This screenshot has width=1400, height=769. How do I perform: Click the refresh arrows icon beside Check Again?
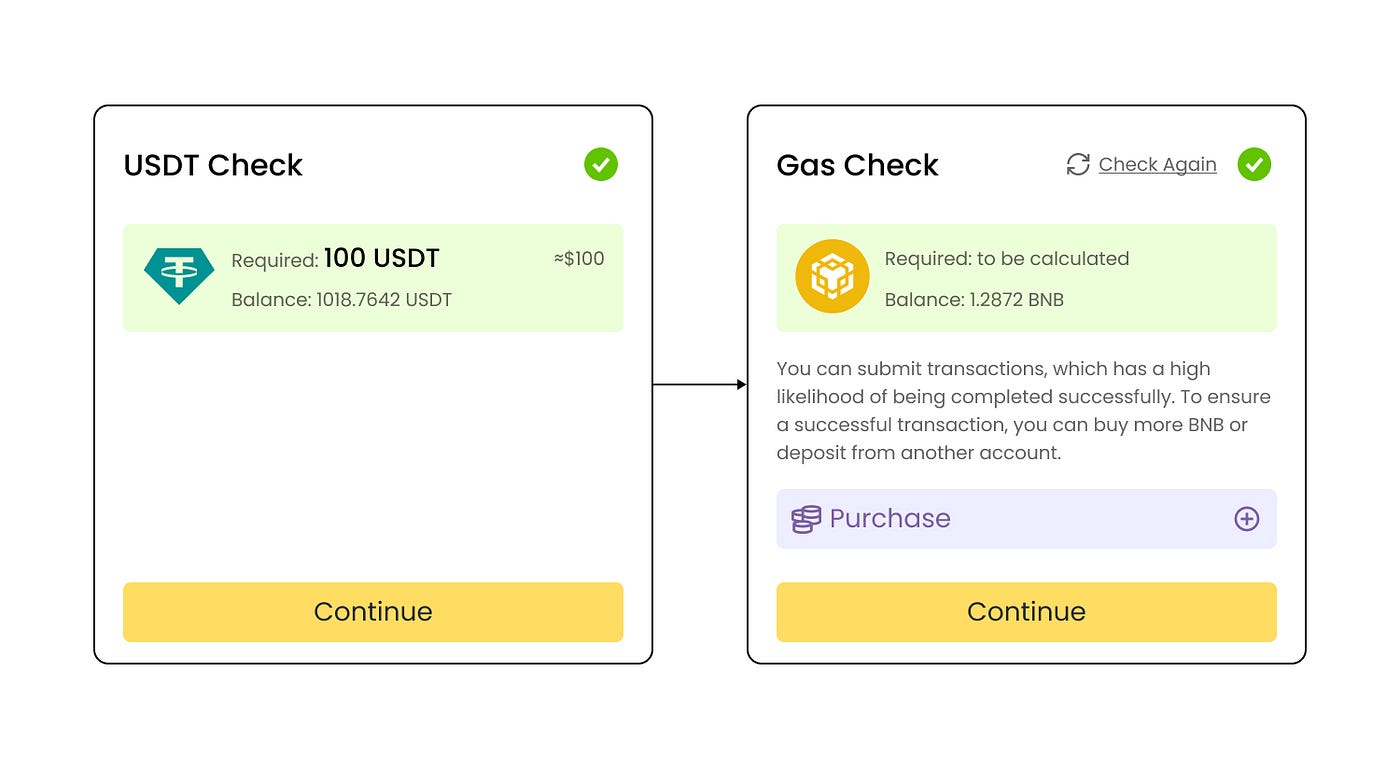coord(1077,165)
